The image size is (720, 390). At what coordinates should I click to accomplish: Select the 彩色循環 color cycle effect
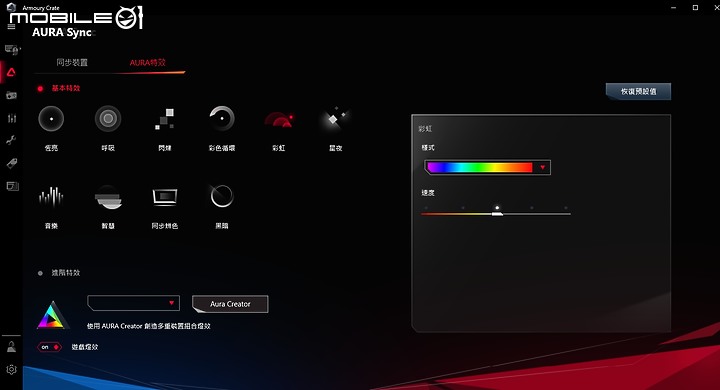[x=222, y=119]
